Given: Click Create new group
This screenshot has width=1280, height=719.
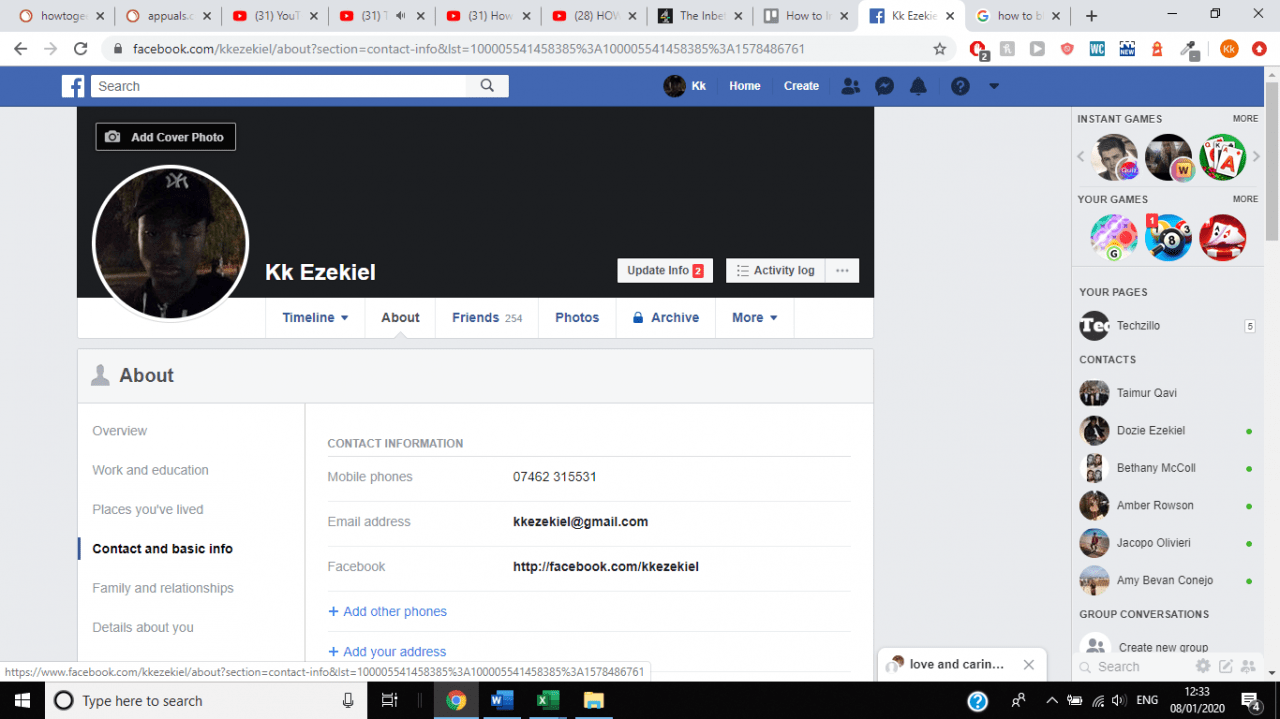Looking at the screenshot, I should [x=1163, y=647].
